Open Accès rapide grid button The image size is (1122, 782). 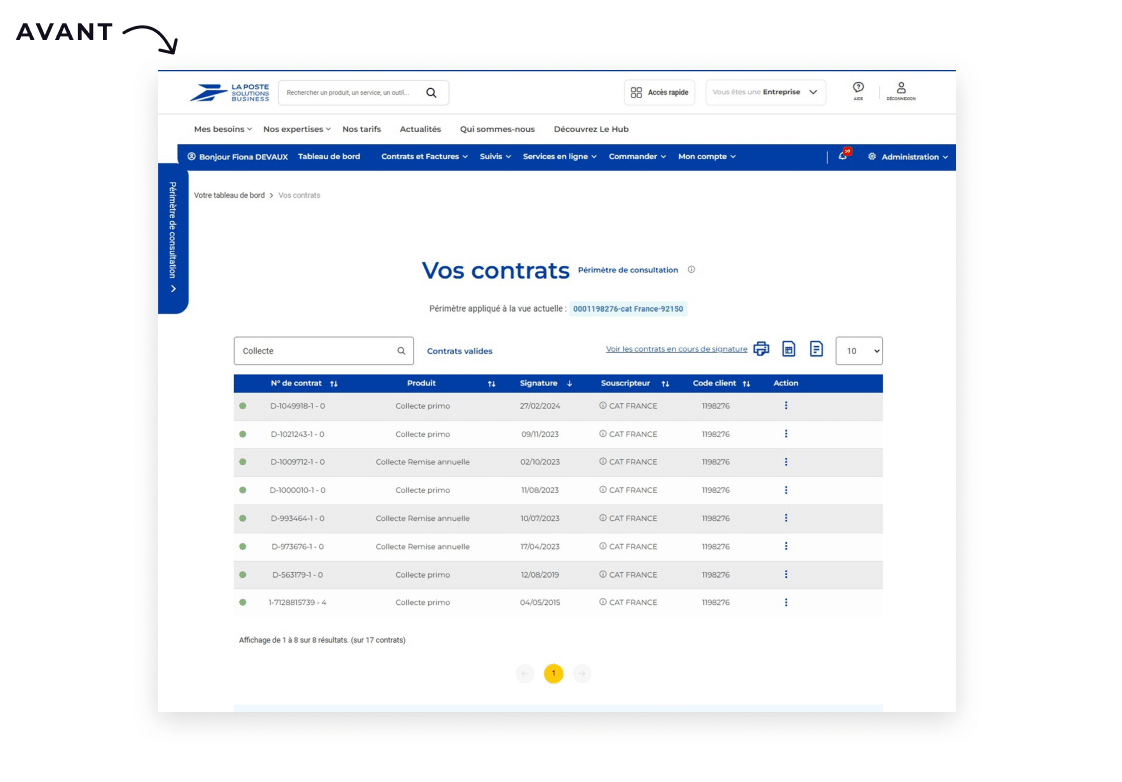659,92
